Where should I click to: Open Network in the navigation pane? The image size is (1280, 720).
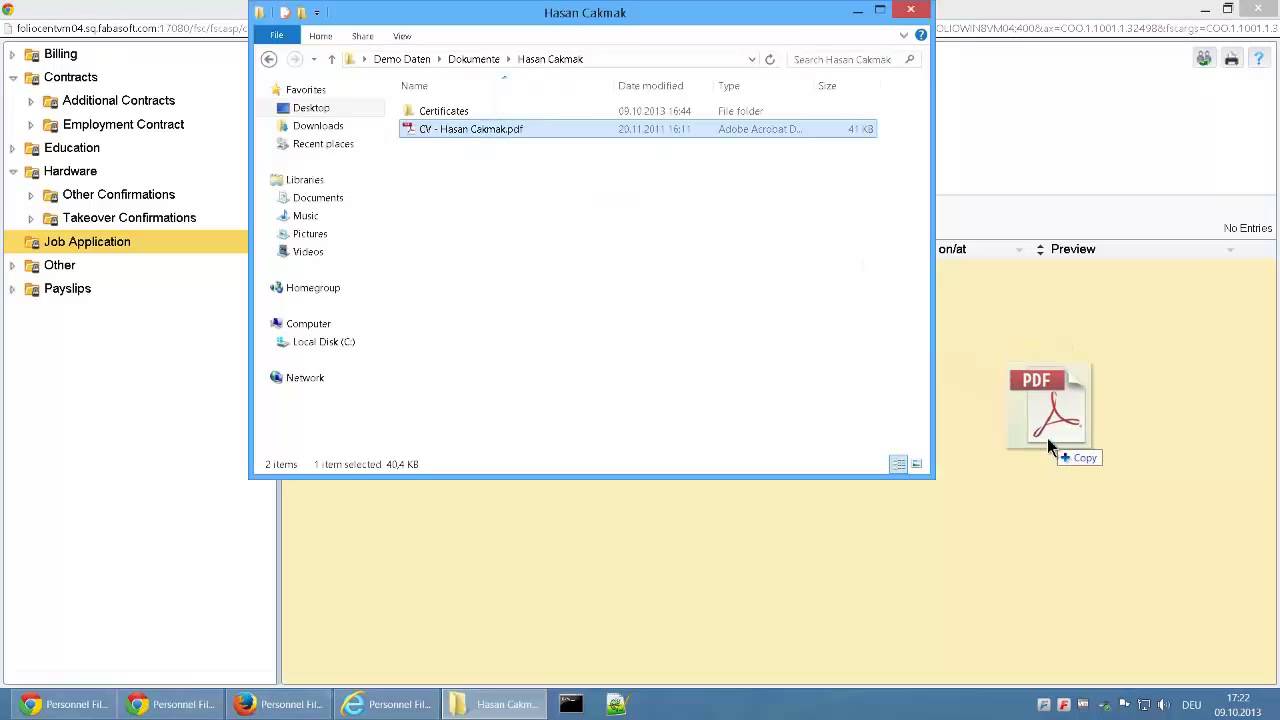[x=305, y=378]
